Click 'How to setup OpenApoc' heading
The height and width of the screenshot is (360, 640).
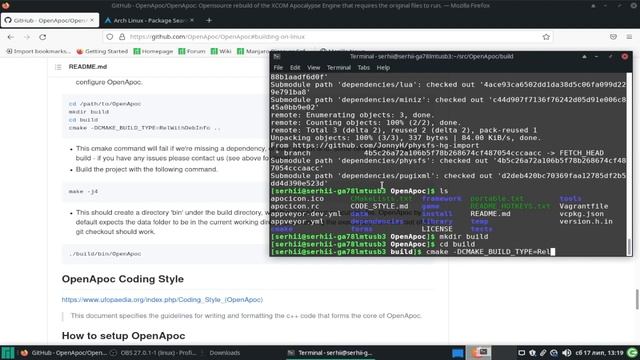point(123,336)
